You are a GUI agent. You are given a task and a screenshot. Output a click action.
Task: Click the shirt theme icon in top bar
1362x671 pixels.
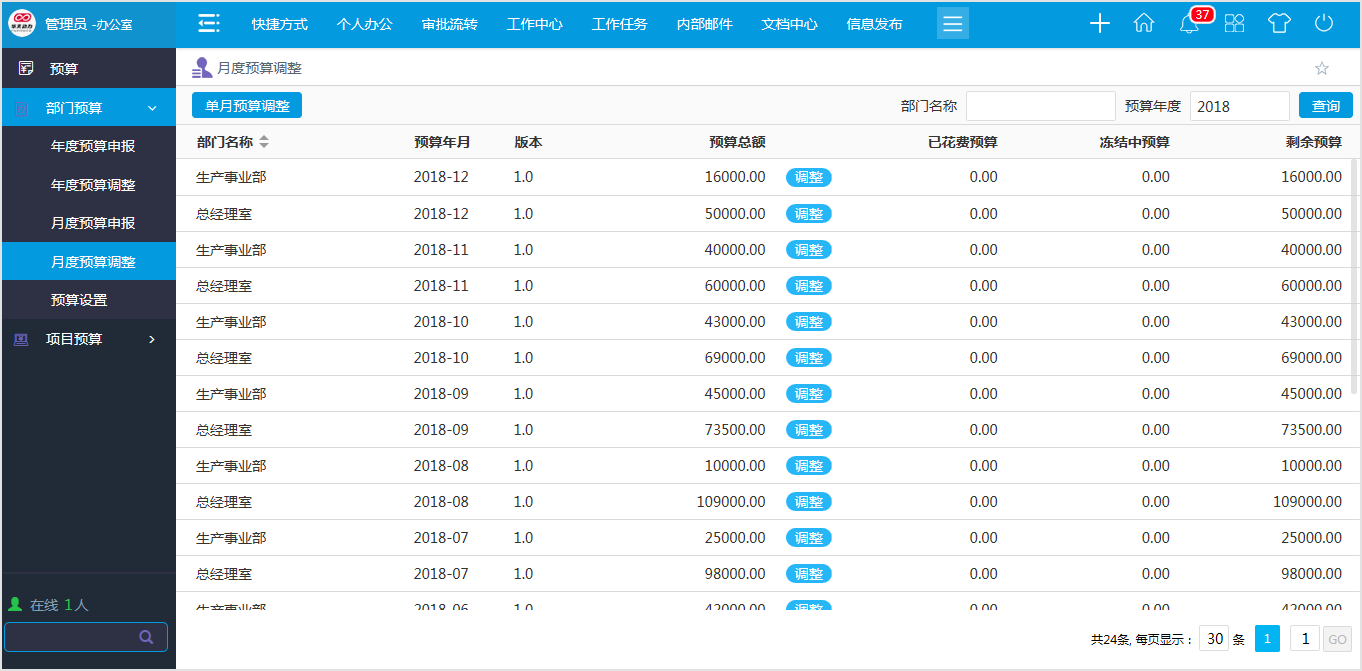pyautogui.click(x=1279, y=22)
